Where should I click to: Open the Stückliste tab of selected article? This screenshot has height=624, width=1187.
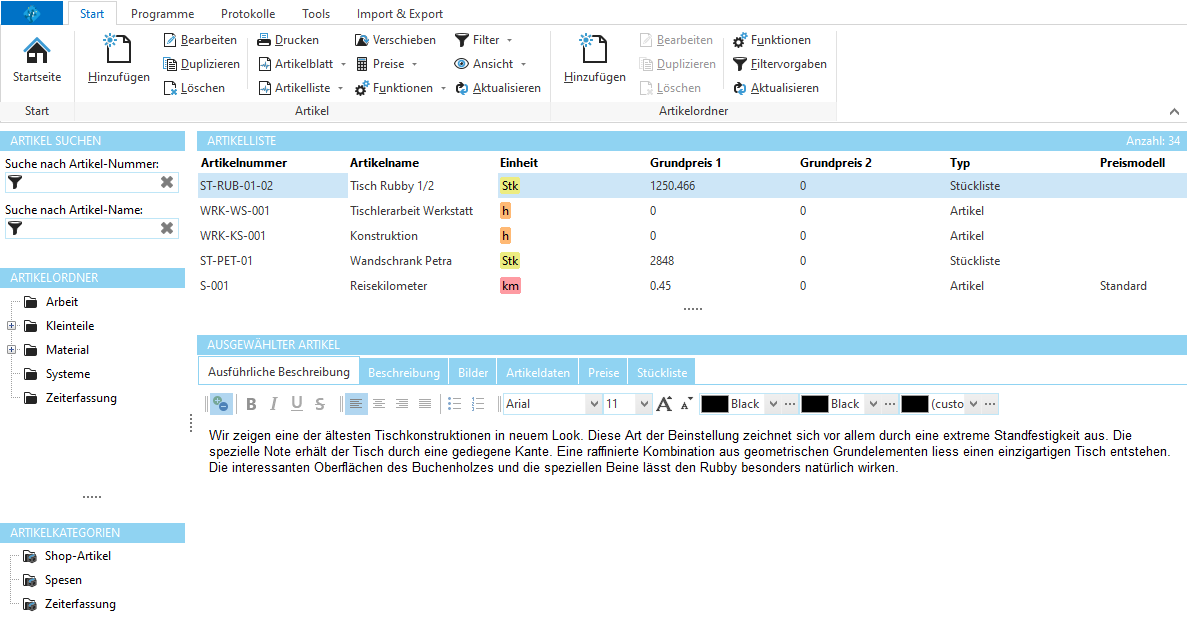click(662, 373)
